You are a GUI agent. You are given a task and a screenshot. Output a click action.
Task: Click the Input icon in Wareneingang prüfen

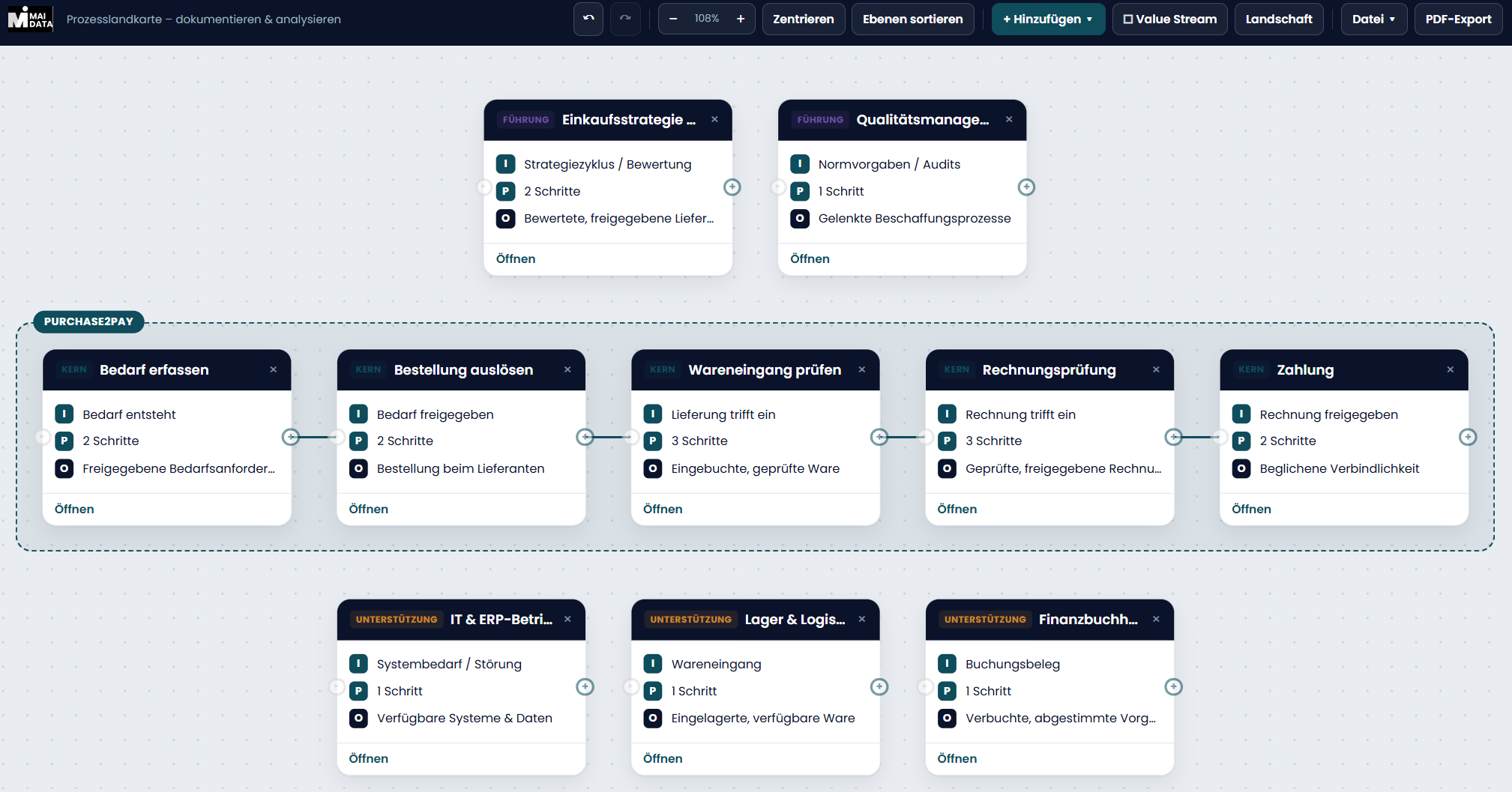tap(653, 414)
